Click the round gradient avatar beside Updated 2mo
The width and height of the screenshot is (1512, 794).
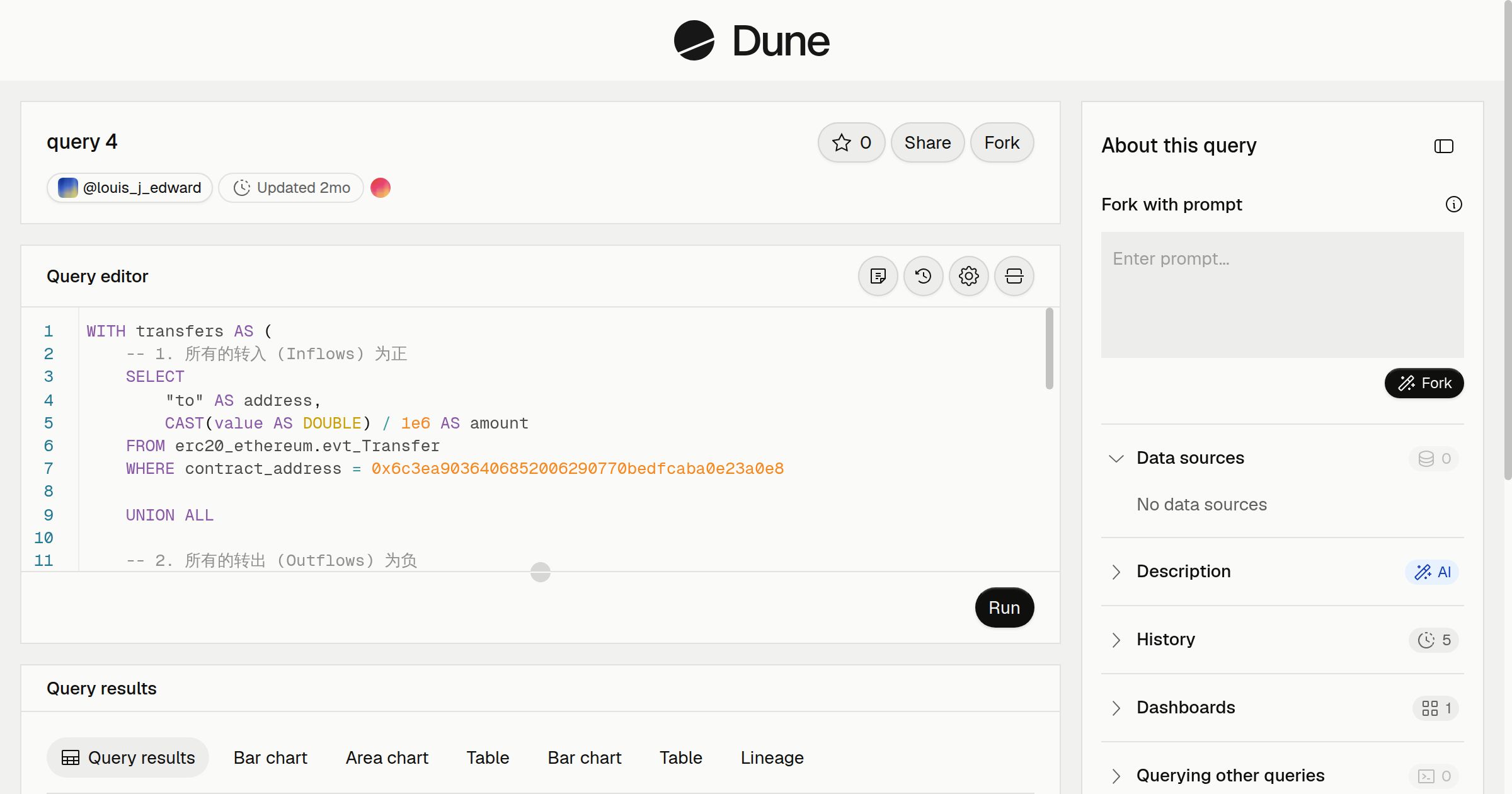click(381, 188)
